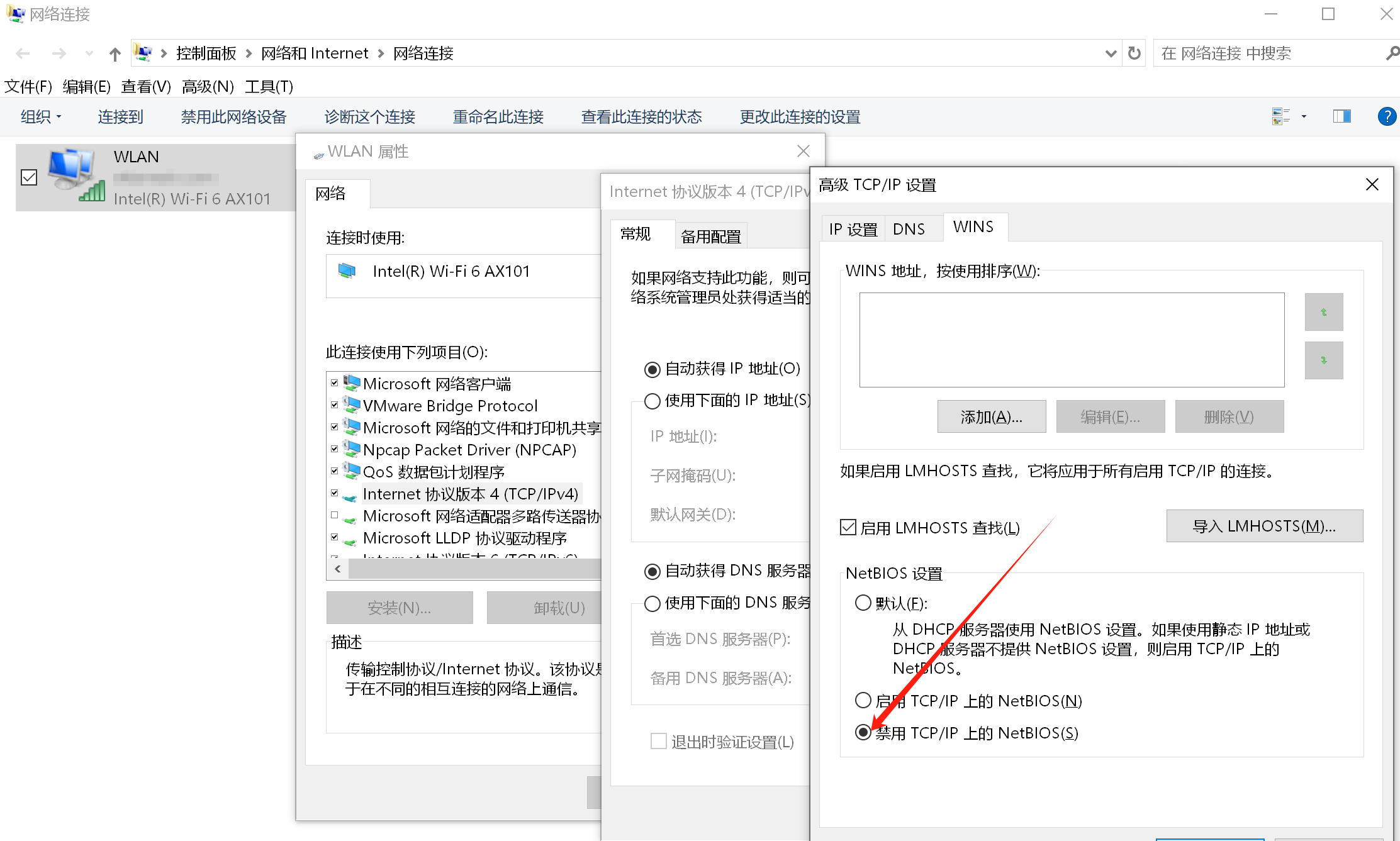Screen dimensions: 1400x841
Task: Click 导入 LMHOSTS(M)... button
Action: coord(1264,526)
